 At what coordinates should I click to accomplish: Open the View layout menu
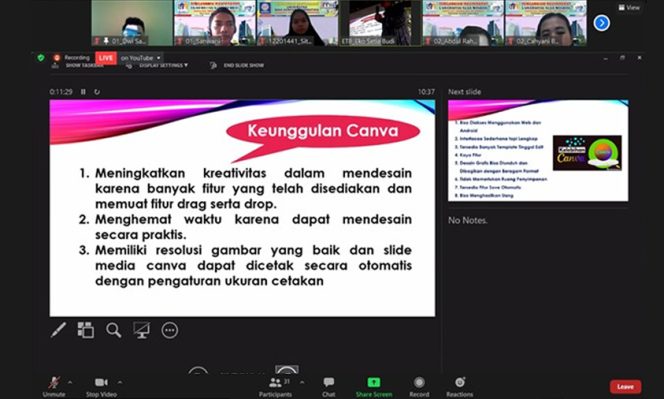click(629, 7)
